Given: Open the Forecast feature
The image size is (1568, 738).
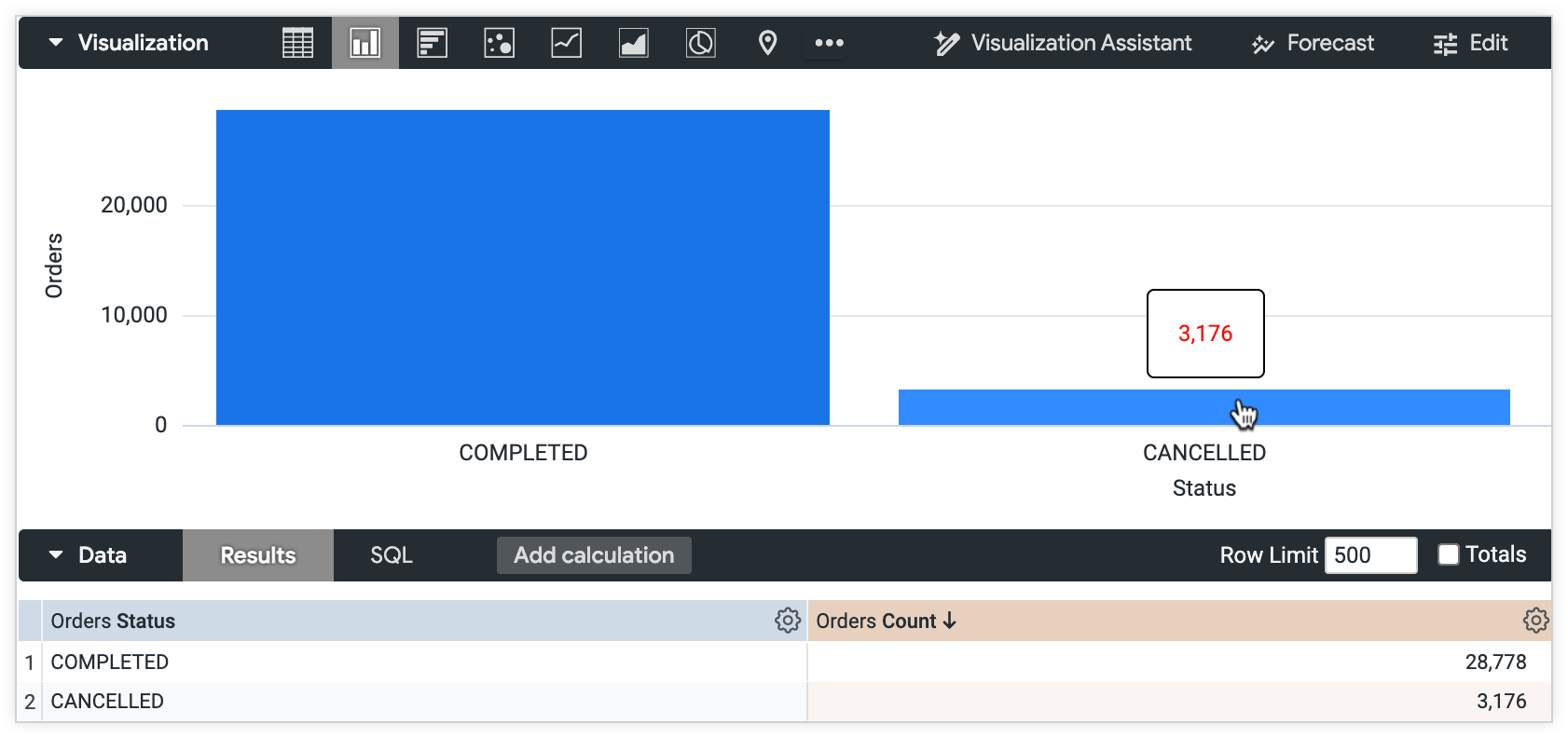Looking at the screenshot, I should click(x=1313, y=42).
